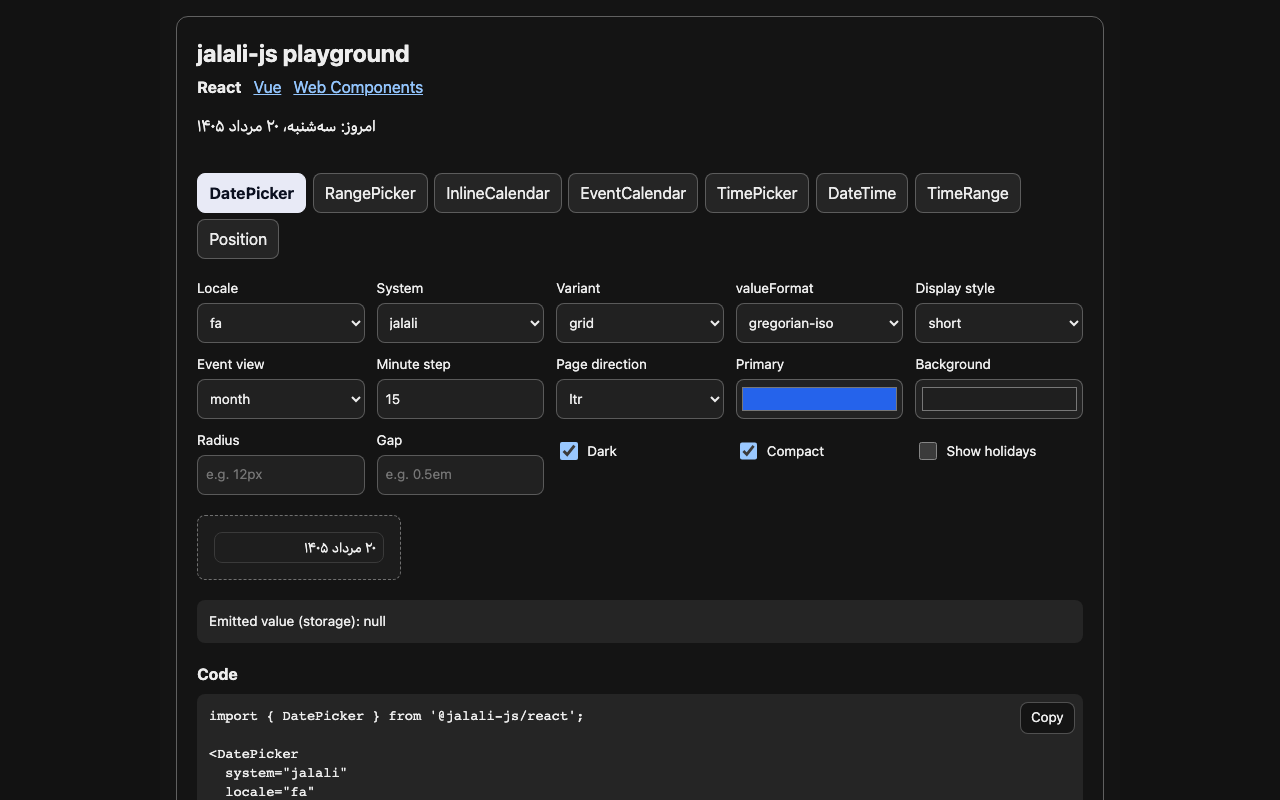
Task: Open the Primary color picker swatch
Action: tap(819, 399)
